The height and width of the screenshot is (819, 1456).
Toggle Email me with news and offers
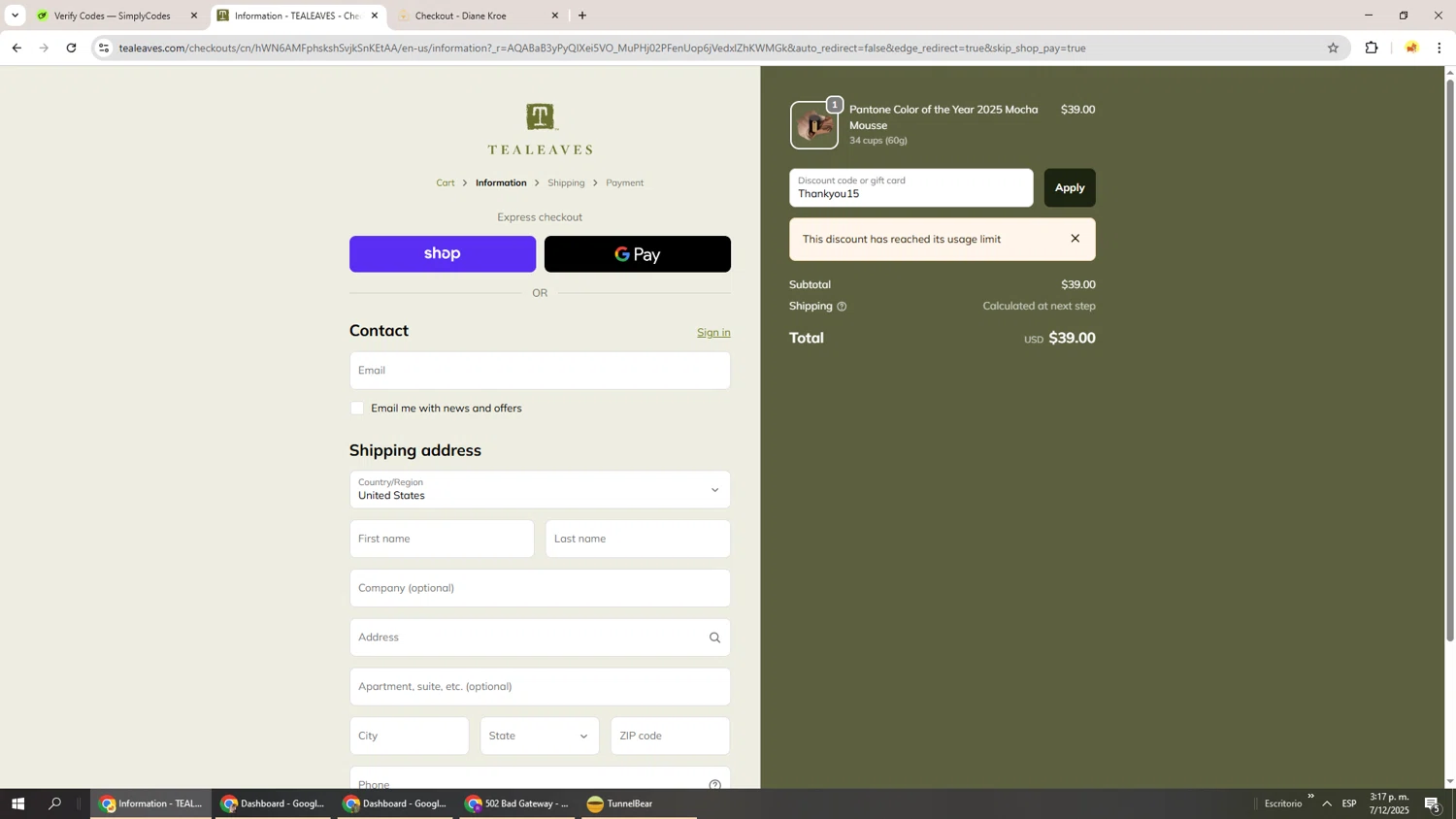tap(357, 409)
